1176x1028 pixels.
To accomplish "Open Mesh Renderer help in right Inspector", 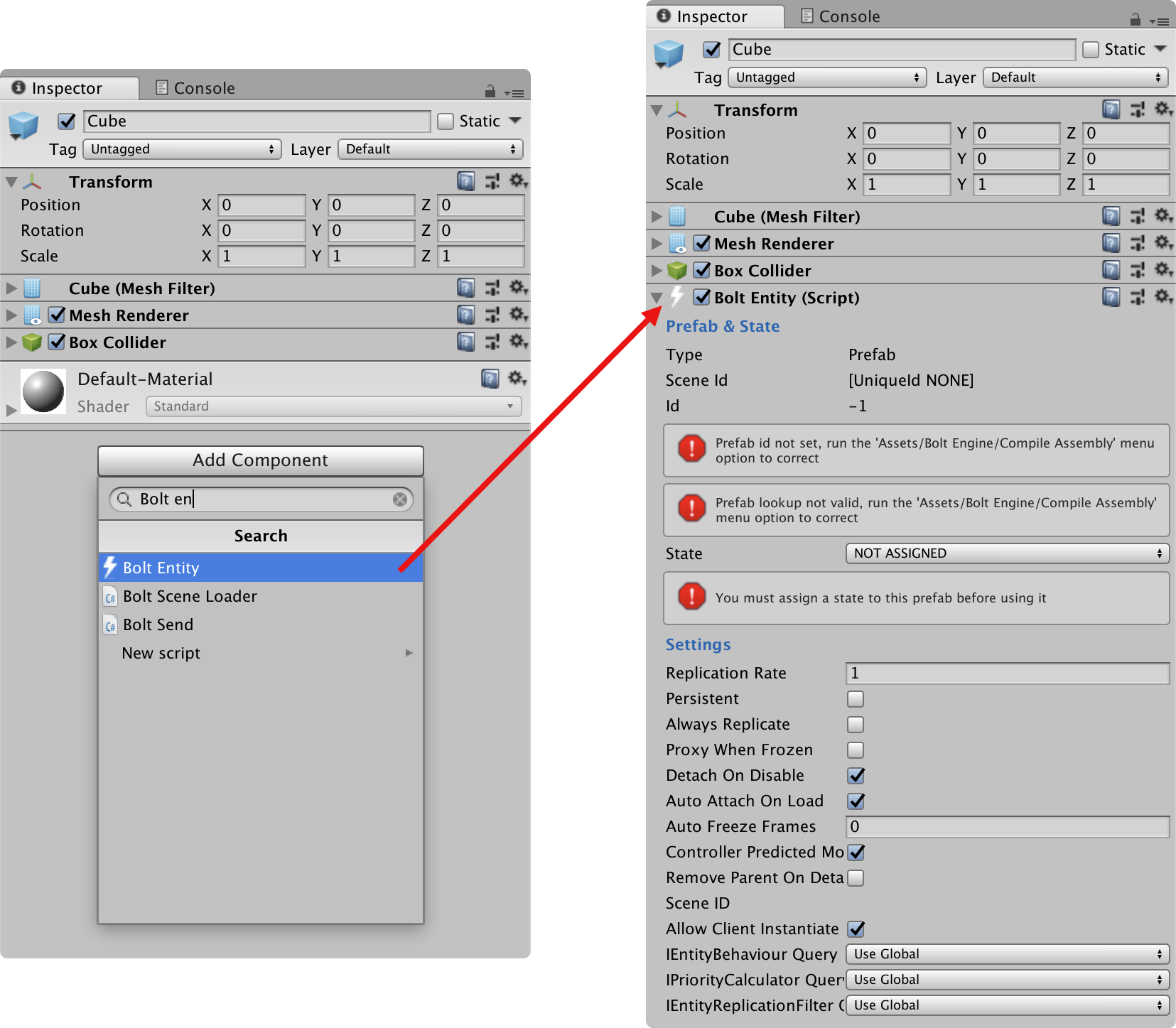I will 1111,243.
